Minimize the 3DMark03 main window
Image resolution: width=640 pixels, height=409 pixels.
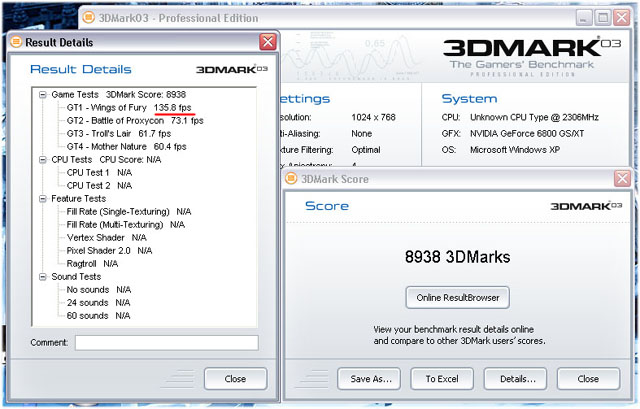580,17
